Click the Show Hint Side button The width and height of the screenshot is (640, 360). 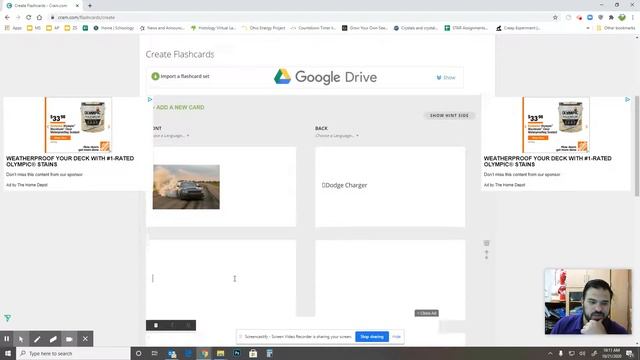449,116
